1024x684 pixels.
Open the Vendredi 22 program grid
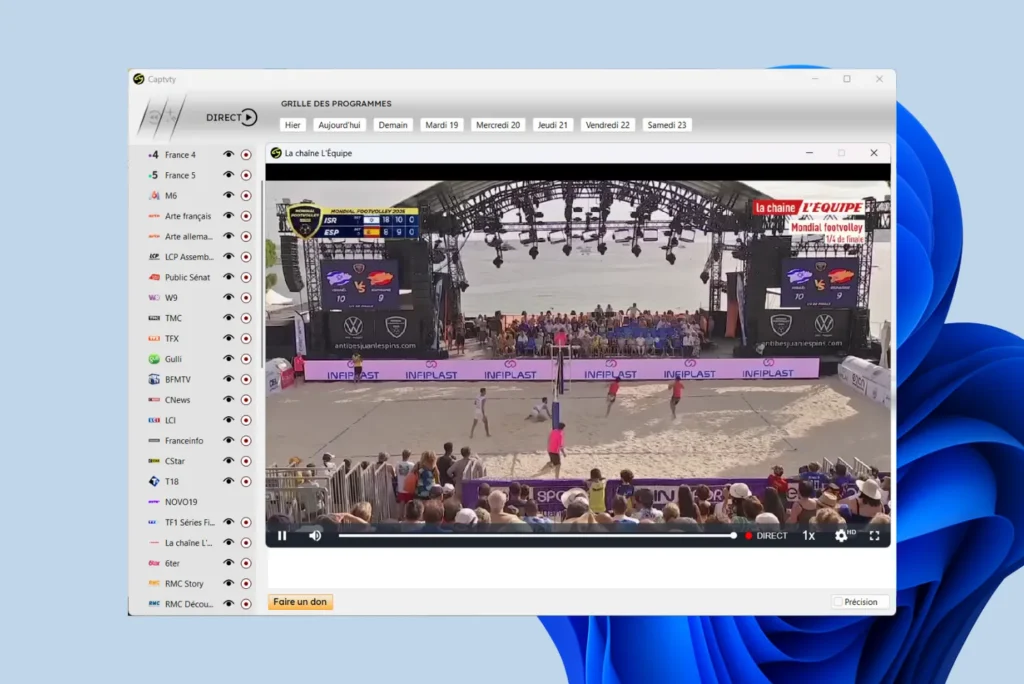pos(607,125)
